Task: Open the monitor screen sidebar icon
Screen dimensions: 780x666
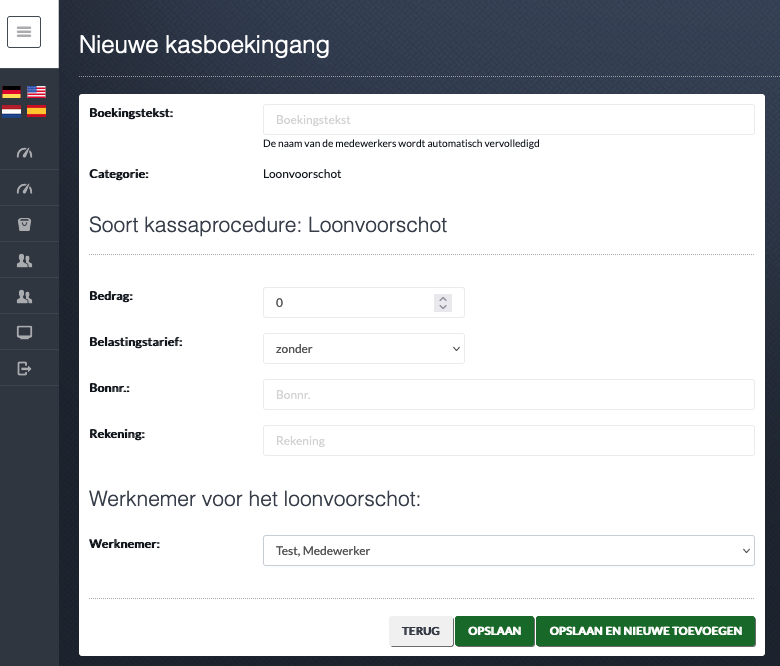Action: [x=24, y=332]
